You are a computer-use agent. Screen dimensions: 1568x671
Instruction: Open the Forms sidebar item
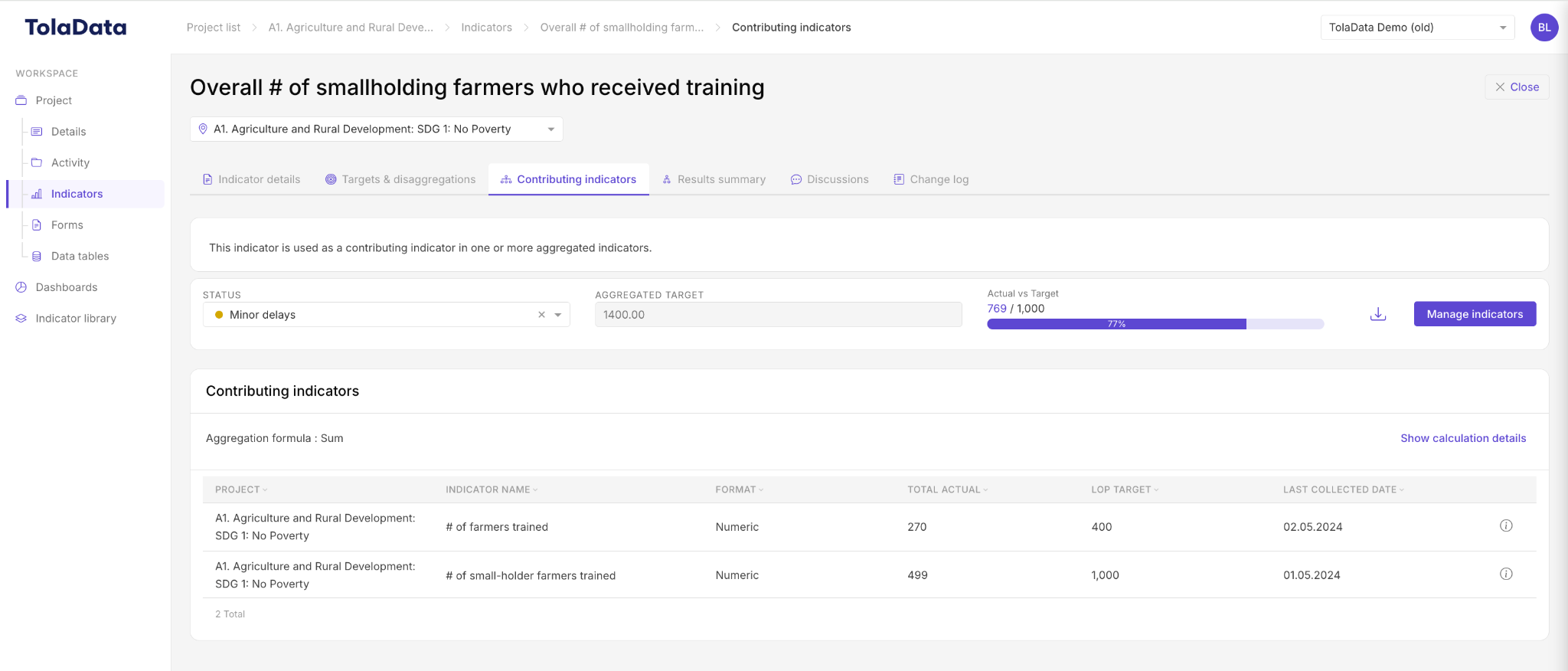[67, 225]
